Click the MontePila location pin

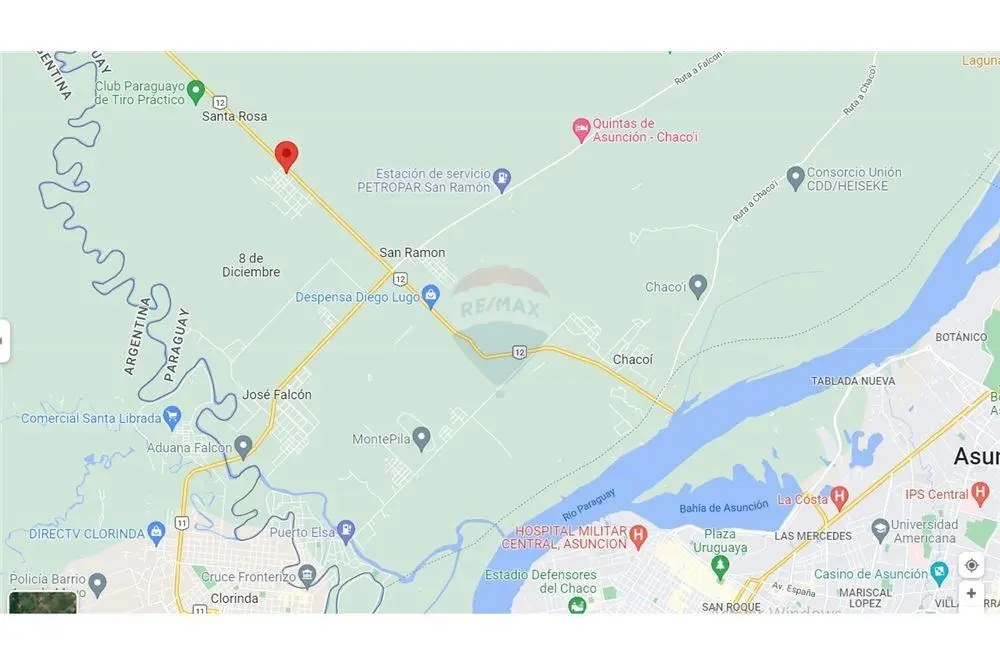[422, 438]
